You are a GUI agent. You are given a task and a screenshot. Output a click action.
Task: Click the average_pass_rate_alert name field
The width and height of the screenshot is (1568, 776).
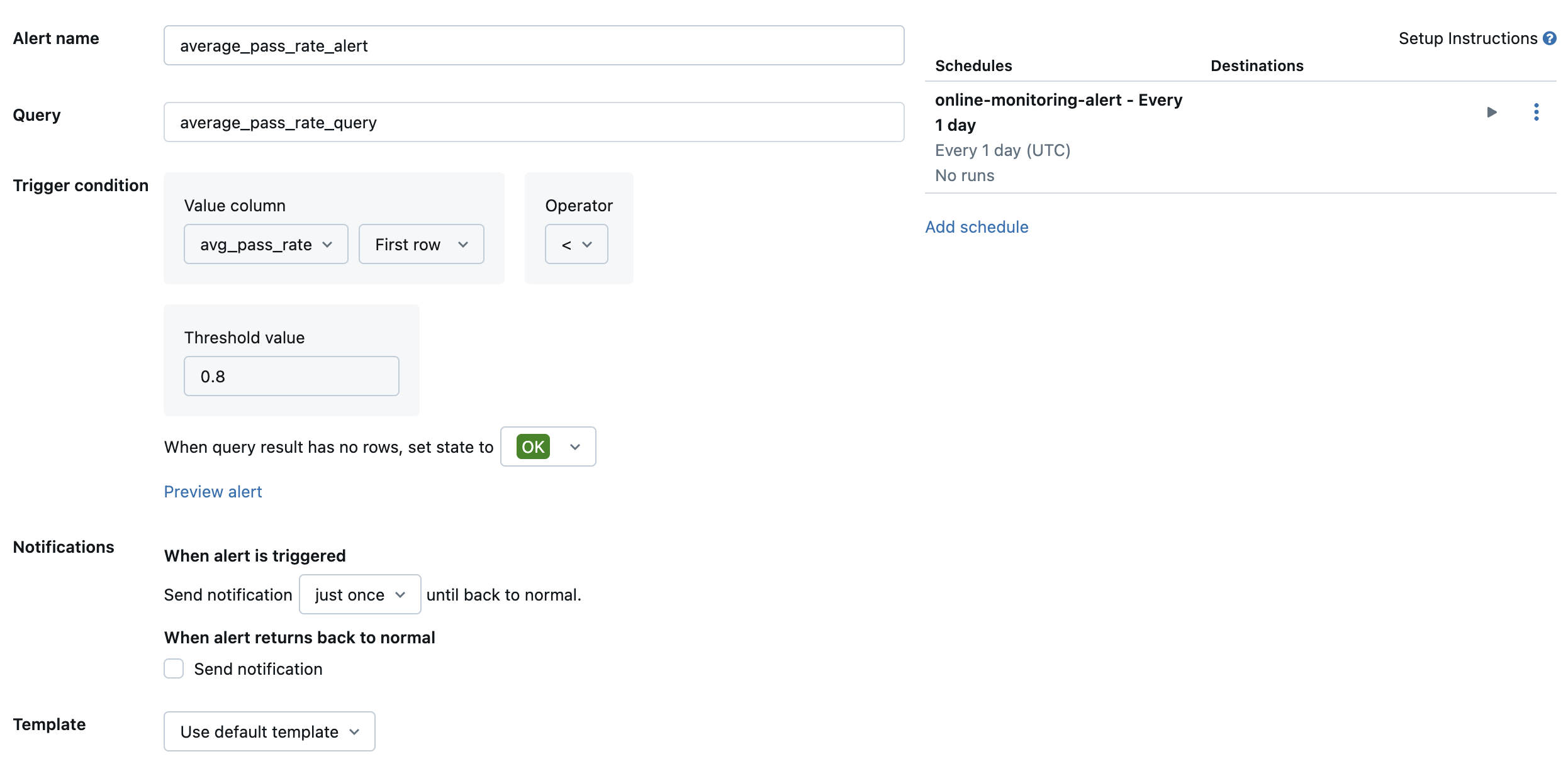pyautogui.click(x=534, y=45)
